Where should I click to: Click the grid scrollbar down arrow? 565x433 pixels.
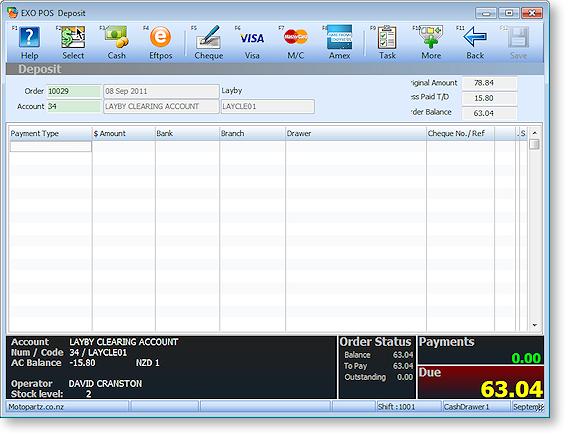coord(535,325)
